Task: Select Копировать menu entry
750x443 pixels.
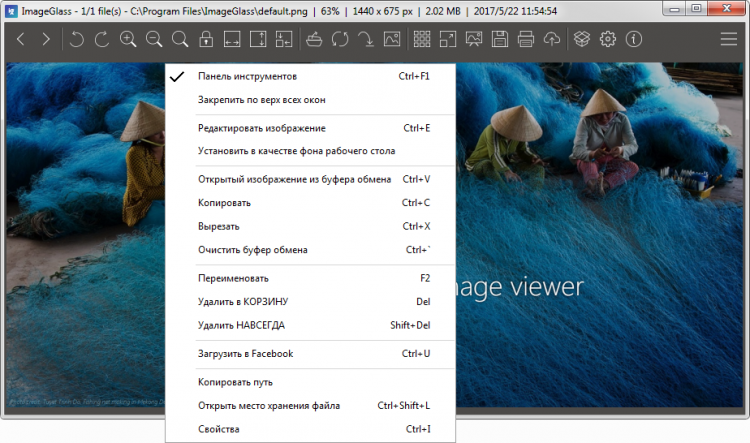Action: 310,202
